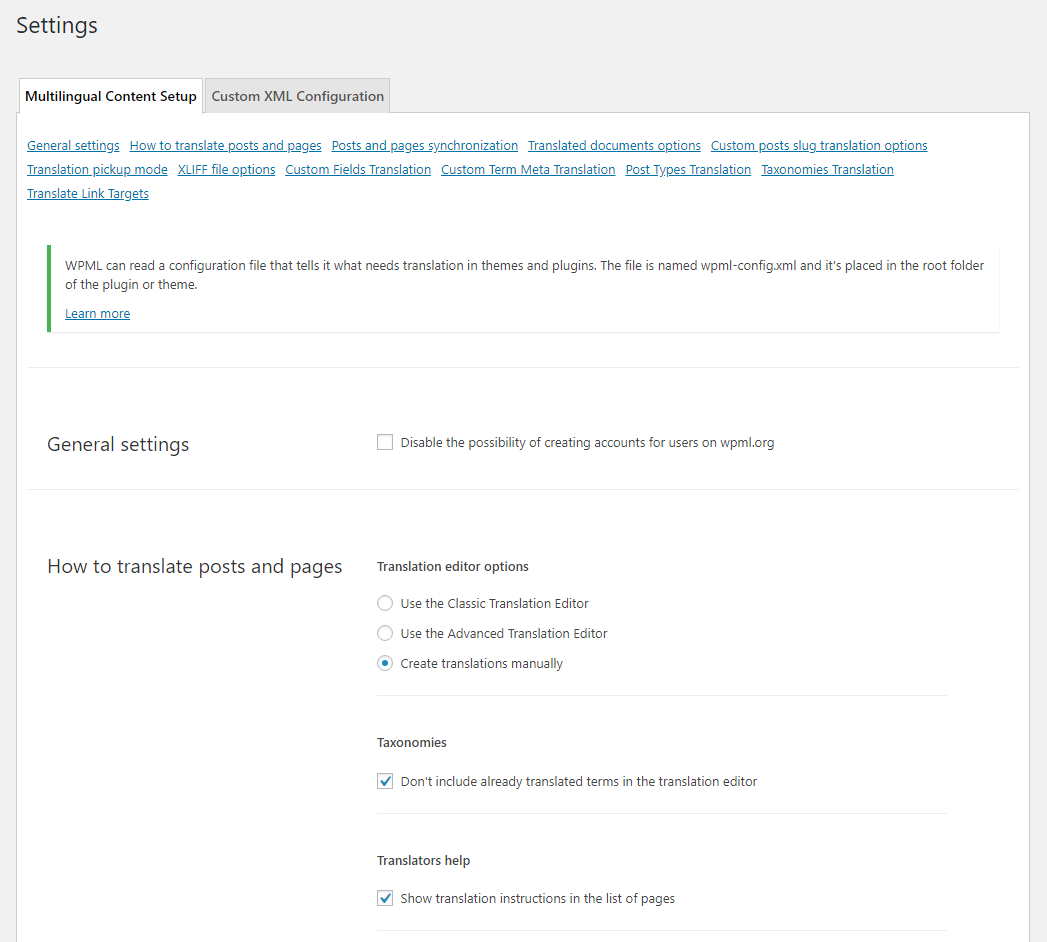Open the Custom XML Configuration tab
Image resolution: width=1047 pixels, height=942 pixels.
click(x=298, y=96)
